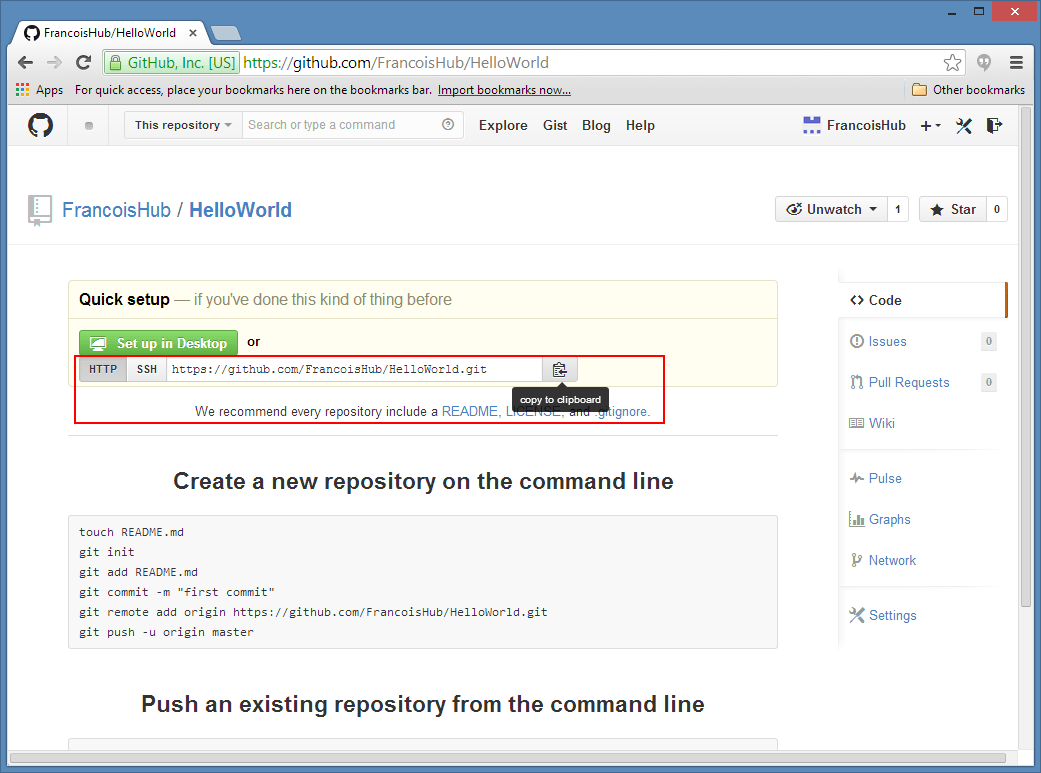1041x773 pixels.
Task: Click Explore in the top navigation
Action: tap(503, 126)
